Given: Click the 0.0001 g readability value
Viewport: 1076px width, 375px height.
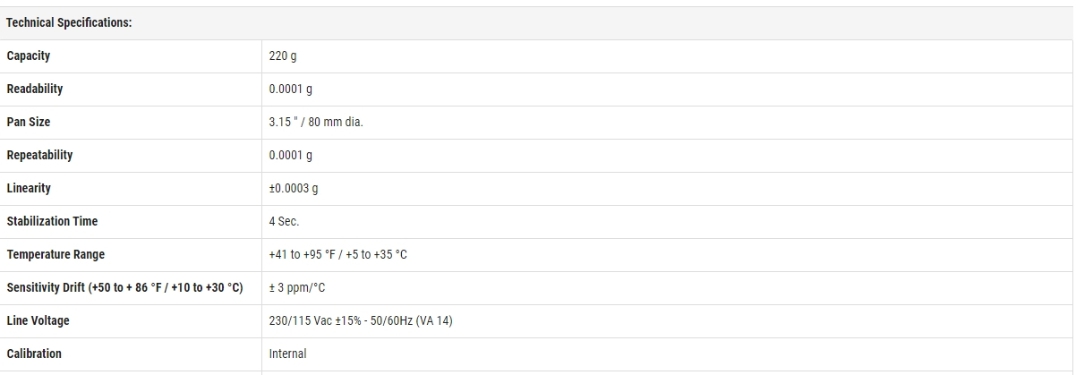Looking at the screenshot, I should tap(290, 89).
